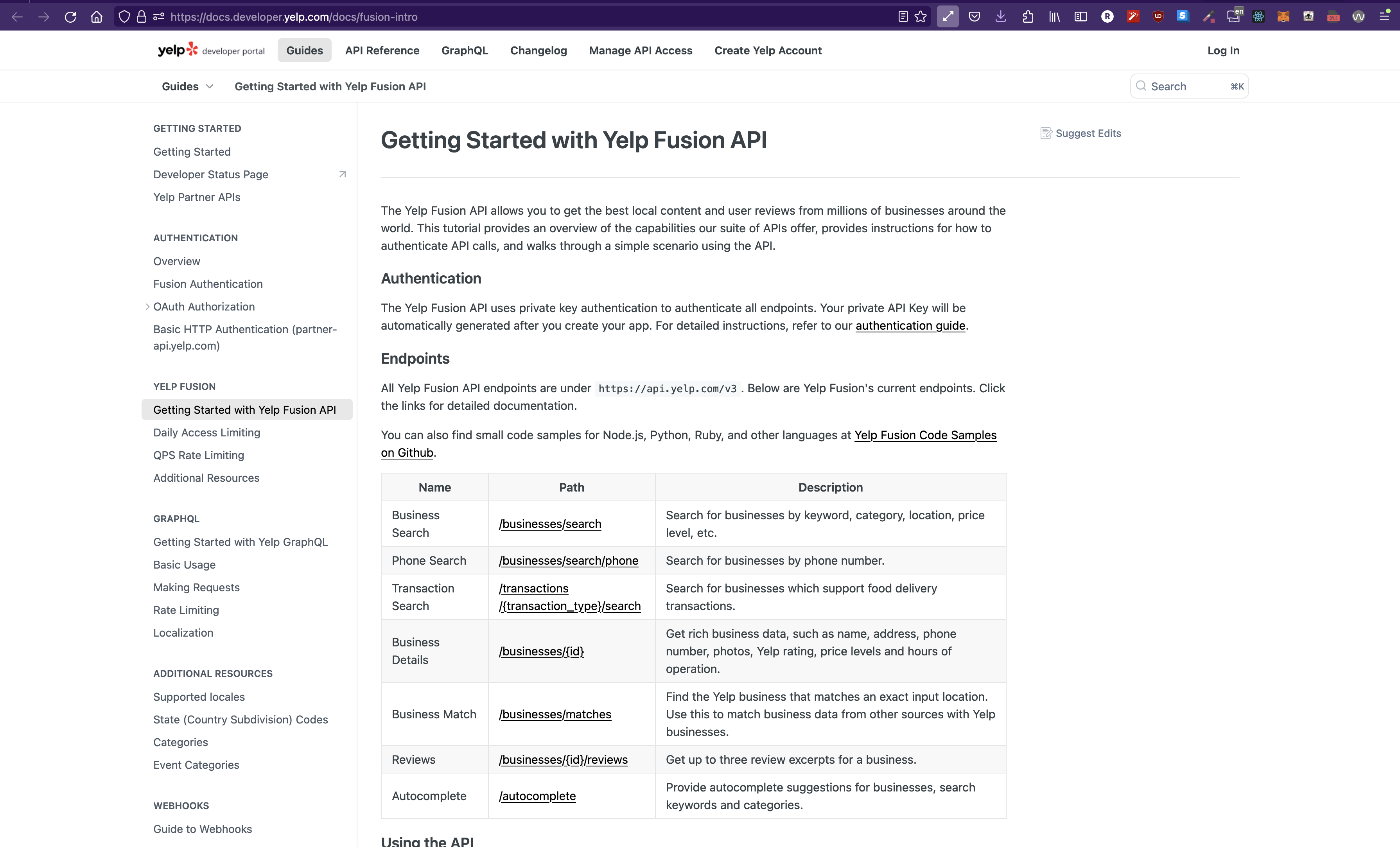Open the /autocomplete endpoint link
Image resolution: width=1400 pixels, height=847 pixels.
(x=537, y=796)
